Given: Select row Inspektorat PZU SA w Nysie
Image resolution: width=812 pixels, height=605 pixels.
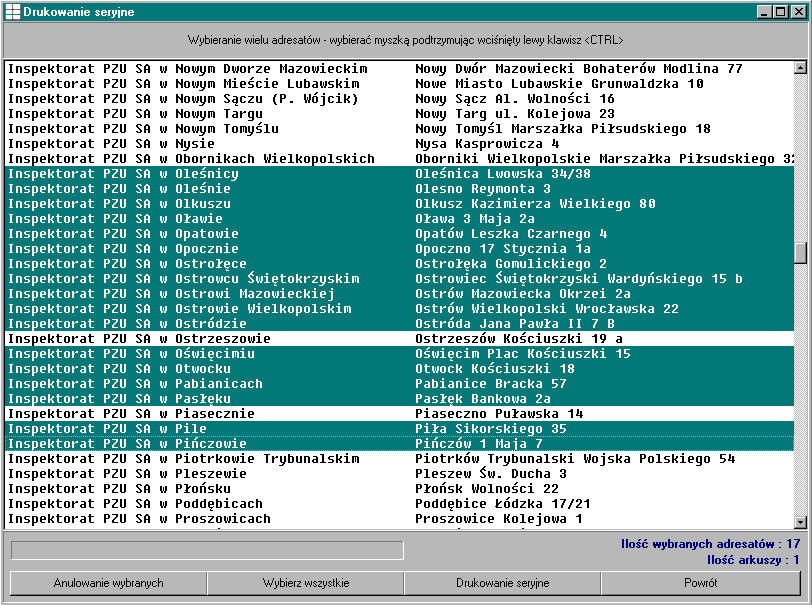Looking at the screenshot, I should (399, 144).
